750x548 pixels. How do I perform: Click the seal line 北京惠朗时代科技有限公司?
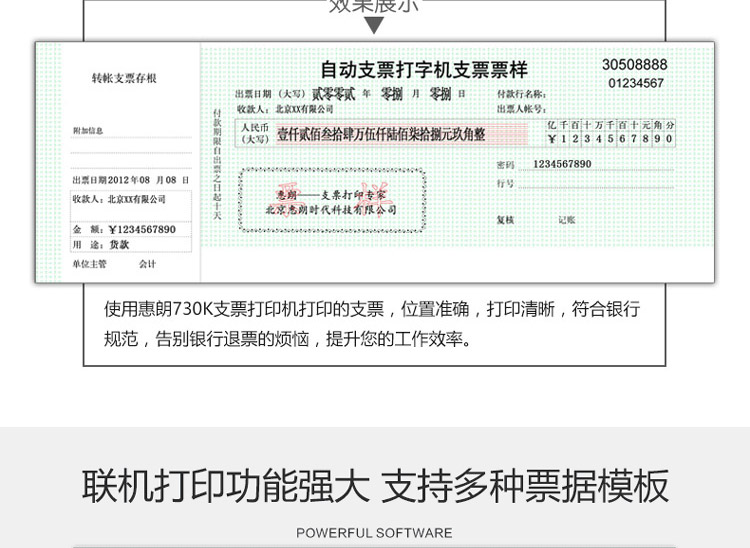pos(331,209)
